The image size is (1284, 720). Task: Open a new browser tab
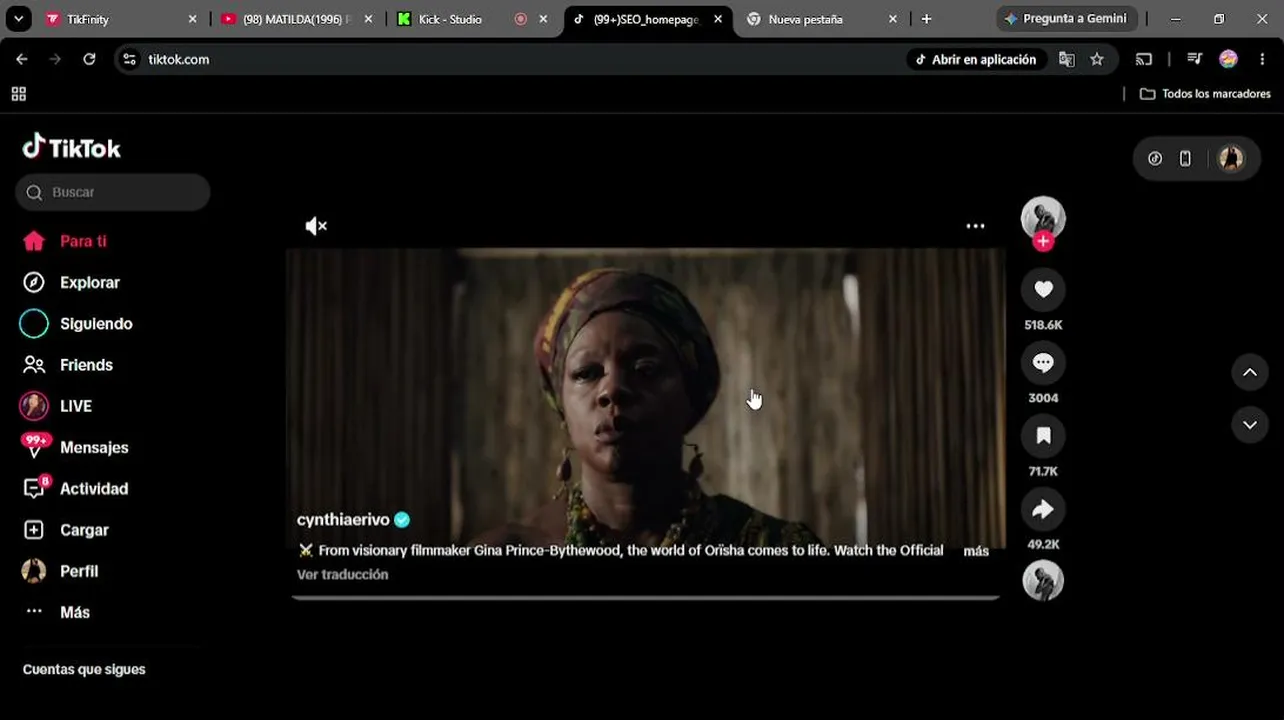pos(926,19)
